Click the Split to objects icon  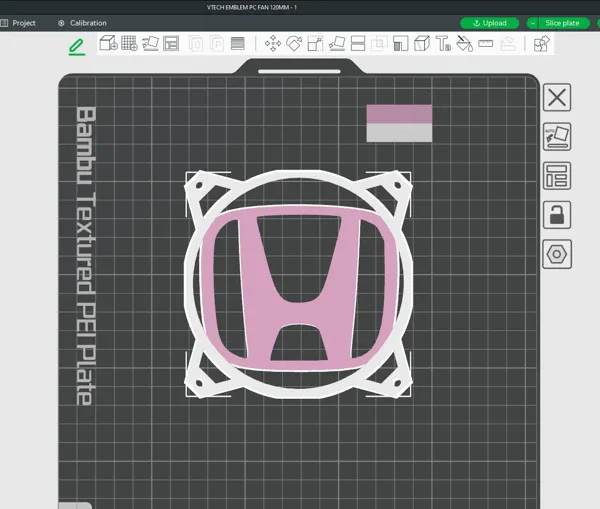(x=196, y=44)
